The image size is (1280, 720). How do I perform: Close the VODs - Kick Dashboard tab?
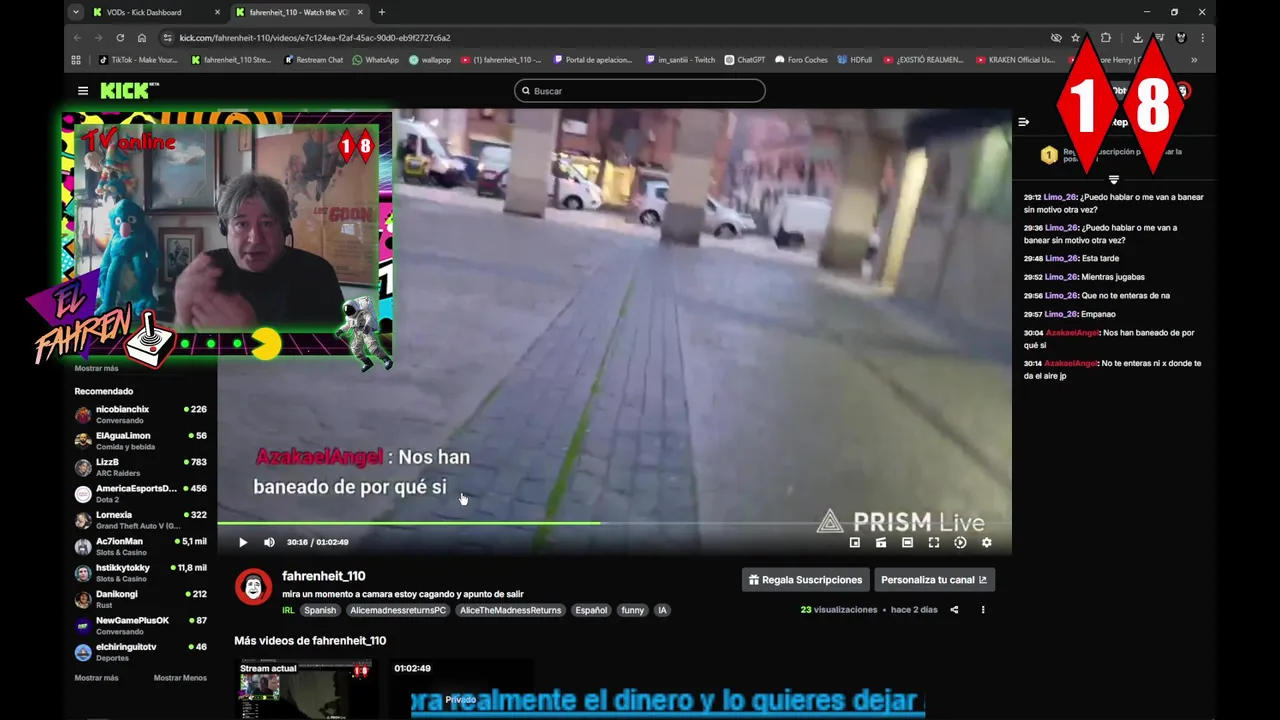[218, 12]
